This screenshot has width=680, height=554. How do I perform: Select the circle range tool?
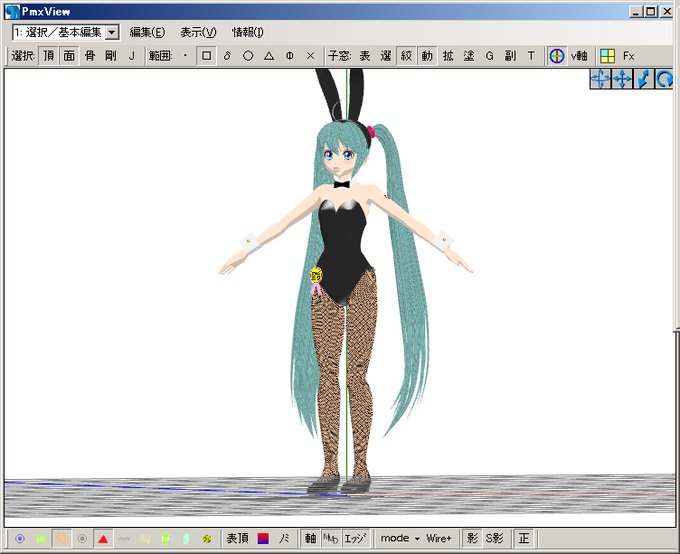248,56
